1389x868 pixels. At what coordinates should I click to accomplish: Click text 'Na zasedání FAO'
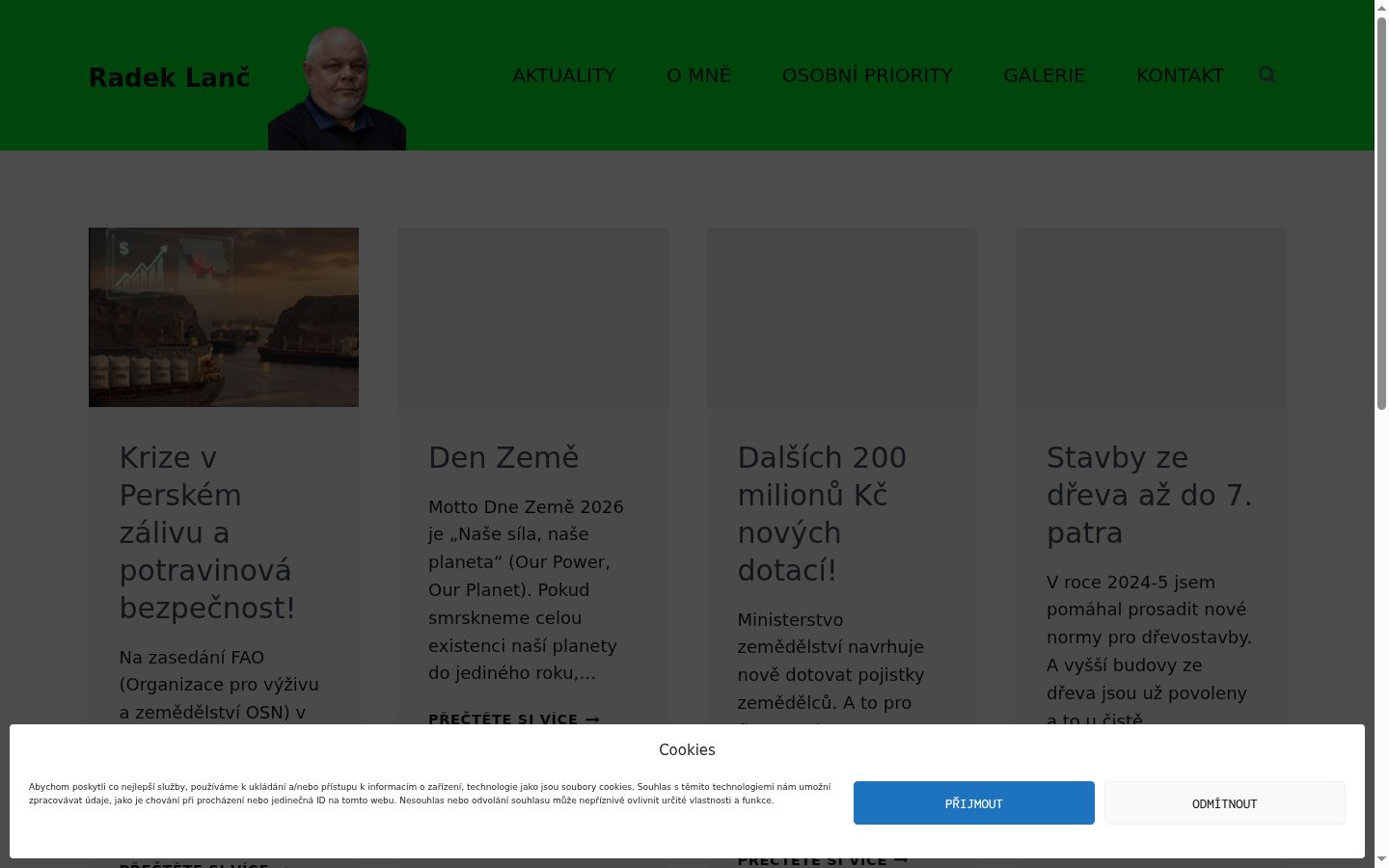(191, 657)
